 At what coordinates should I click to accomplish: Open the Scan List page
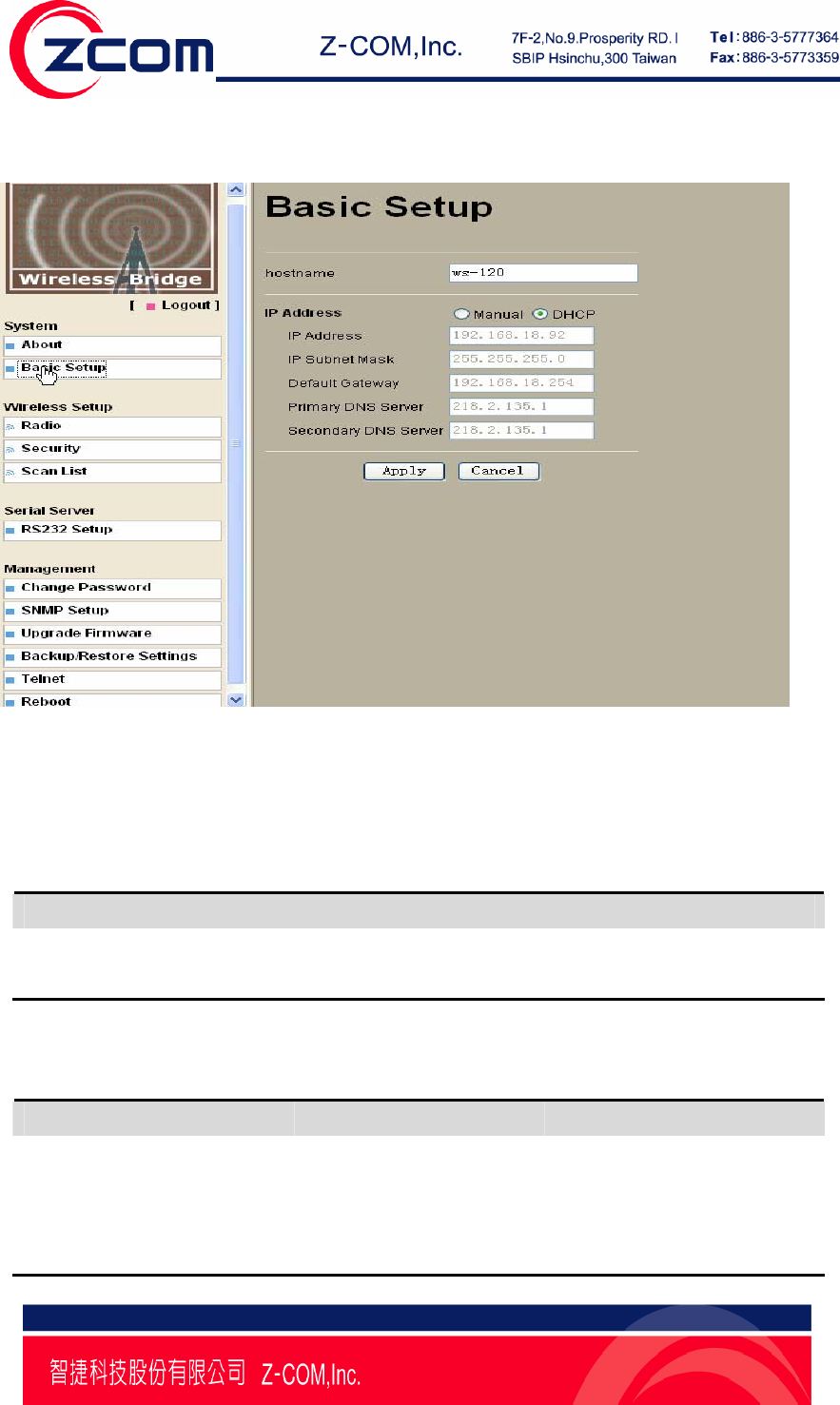(x=112, y=472)
